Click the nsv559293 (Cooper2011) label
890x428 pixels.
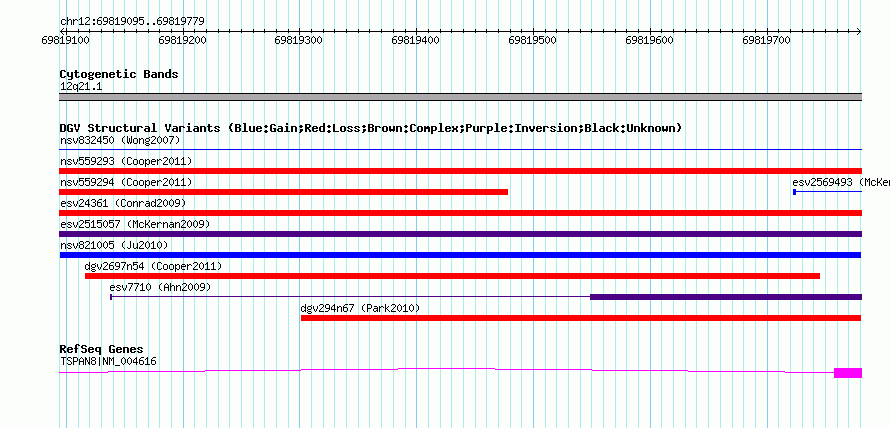pyautogui.click(x=126, y=161)
